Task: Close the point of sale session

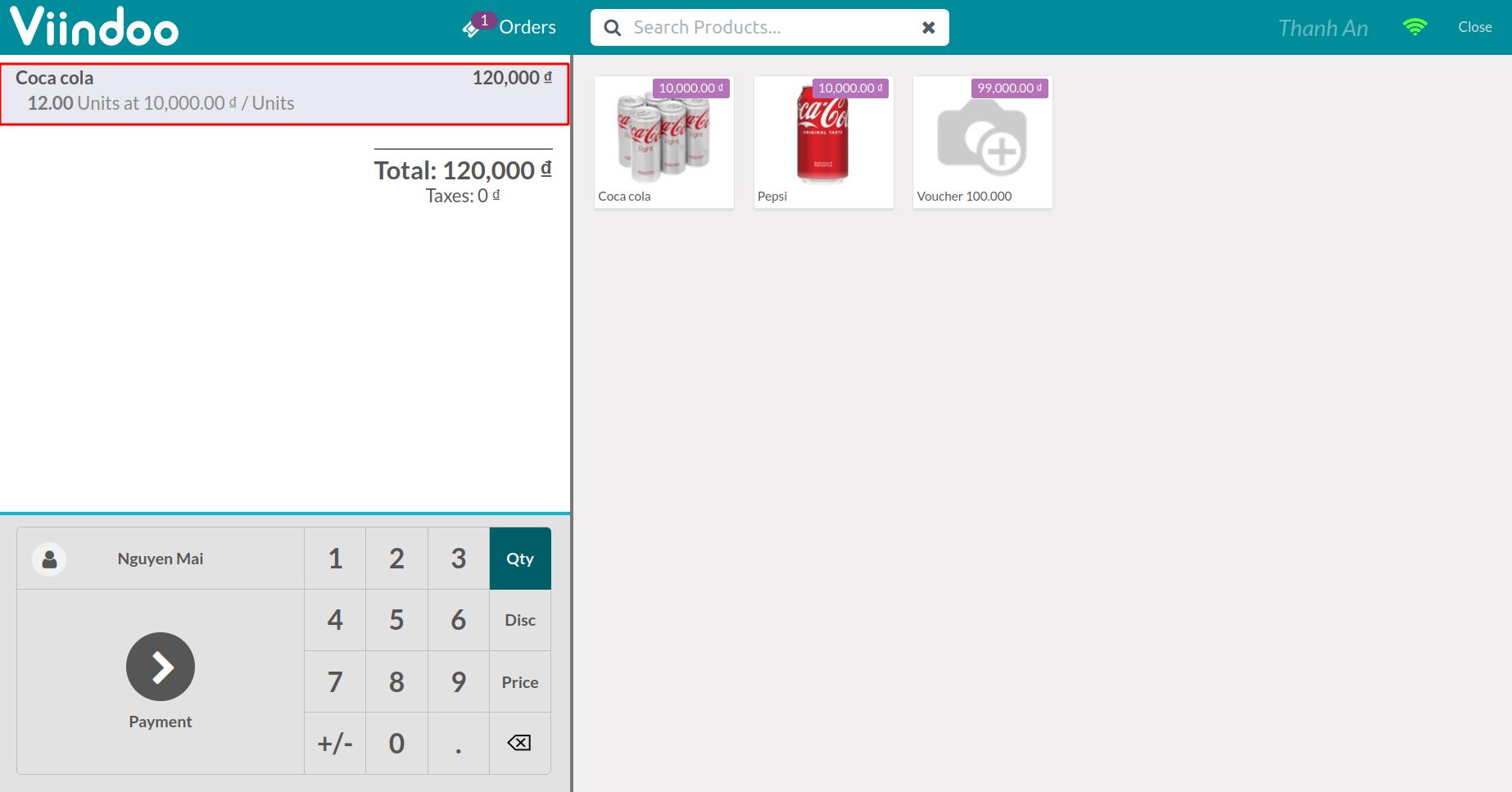Action: point(1474,27)
